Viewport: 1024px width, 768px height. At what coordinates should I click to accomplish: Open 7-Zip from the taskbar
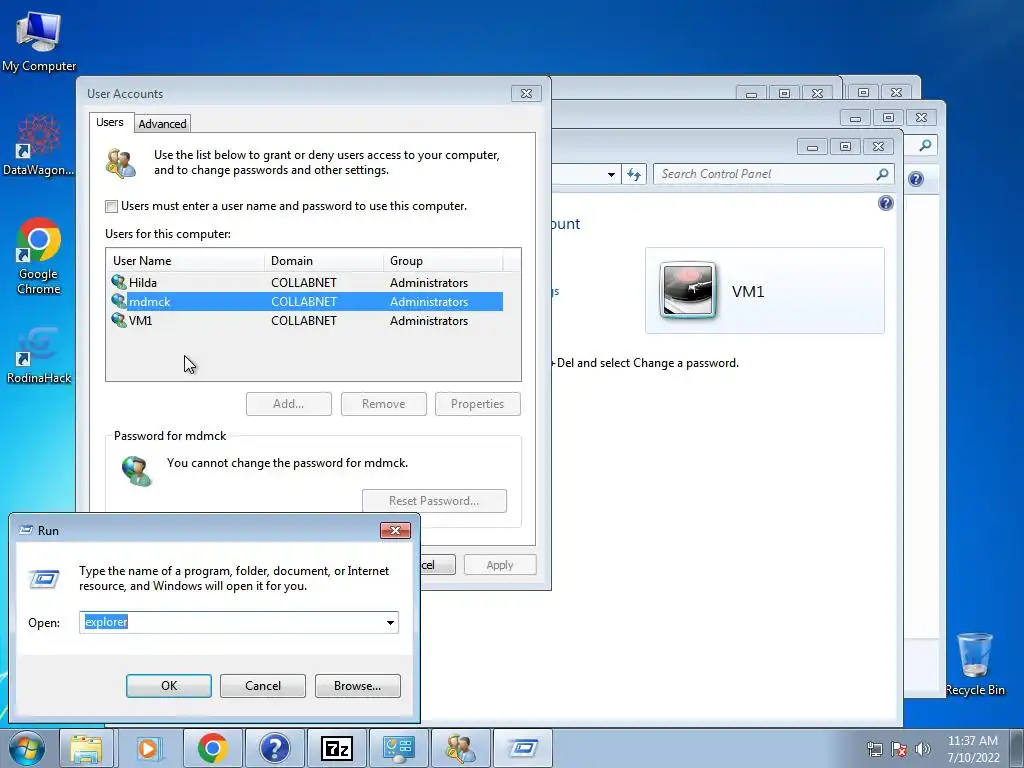[337, 748]
